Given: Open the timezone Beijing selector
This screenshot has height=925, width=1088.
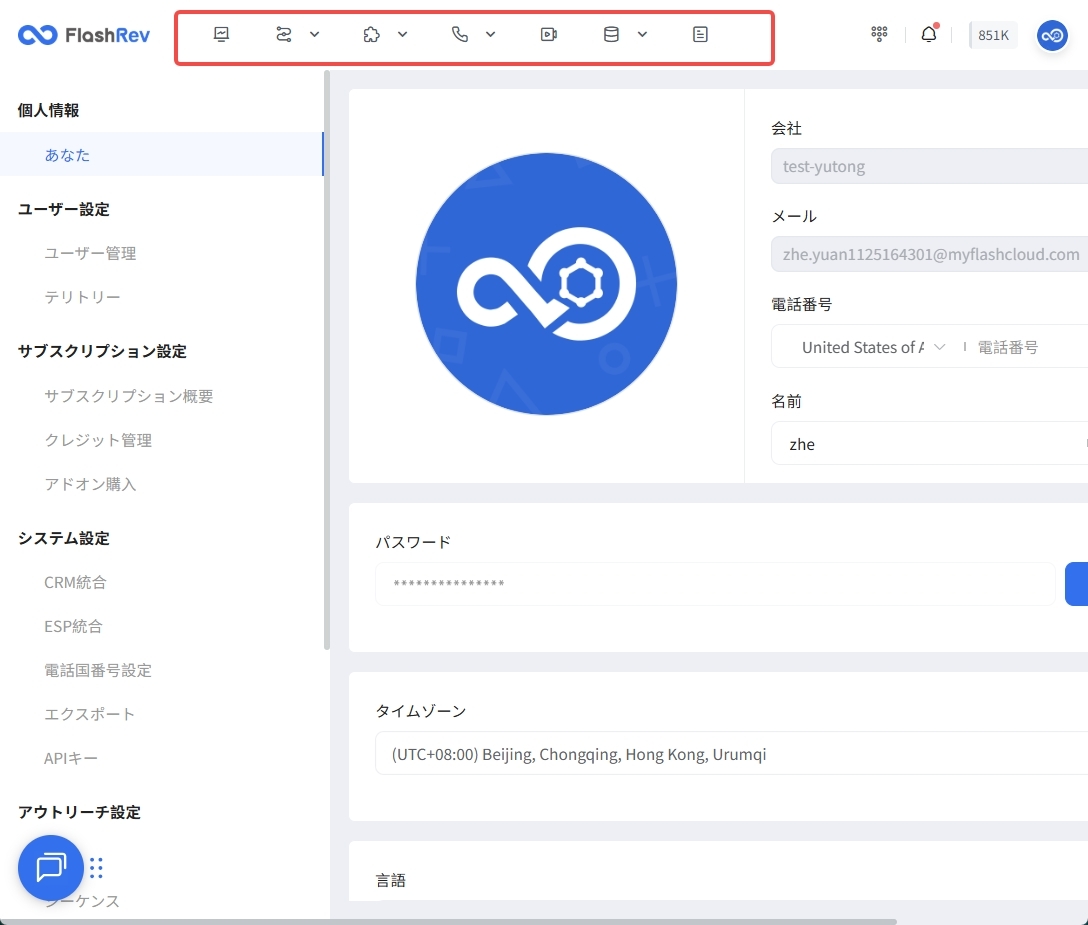Looking at the screenshot, I should 730,754.
